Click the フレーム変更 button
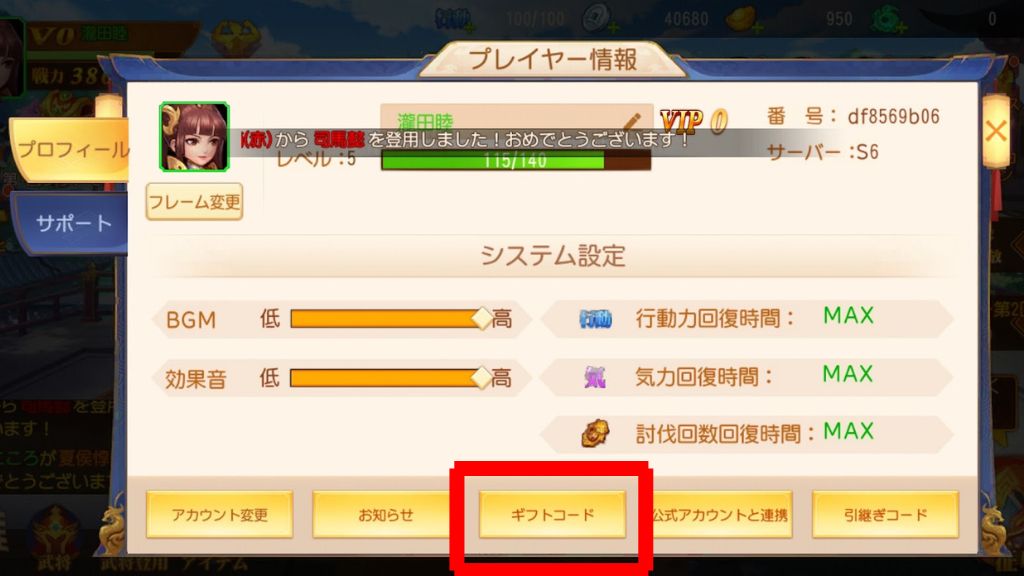Viewport: 1024px width, 576px height. pyautogui.click(x=195, y=202)
